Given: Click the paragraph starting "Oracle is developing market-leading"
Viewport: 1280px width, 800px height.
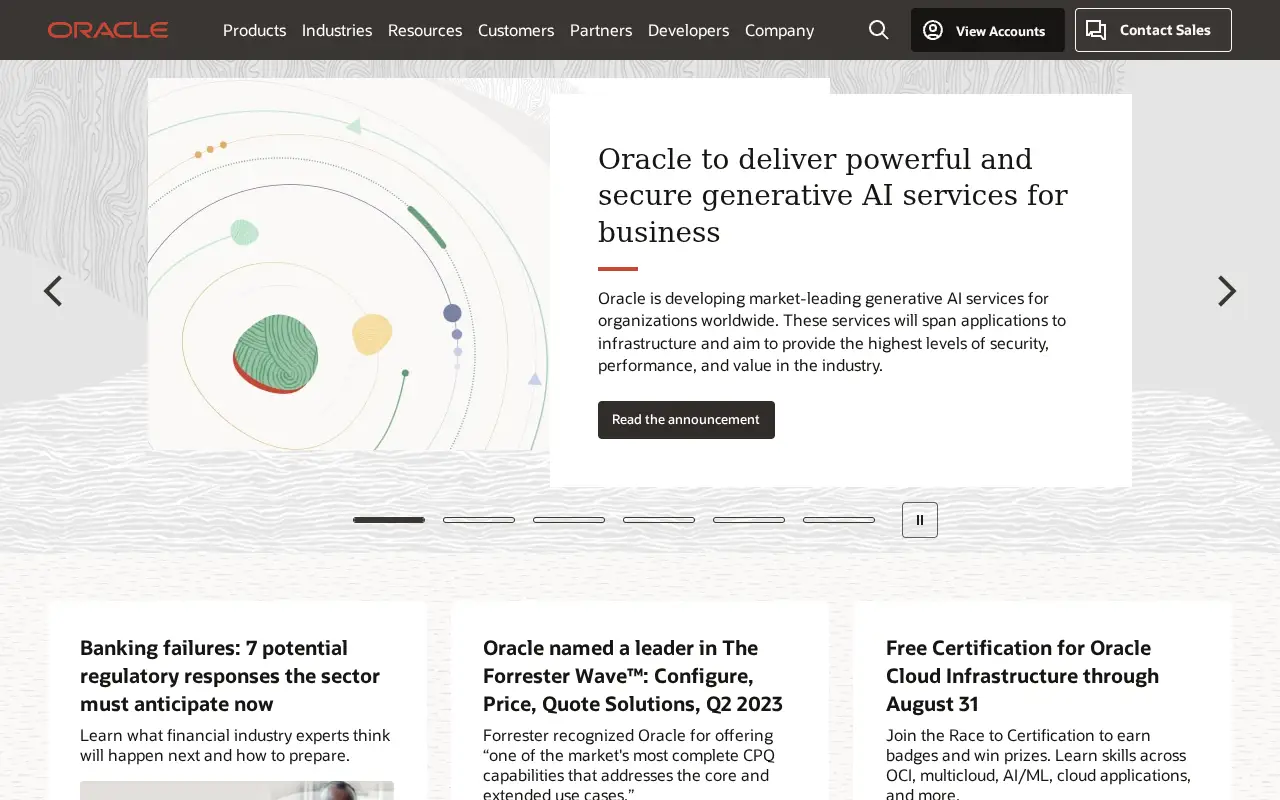Looking at the screenshot, I should click(x=832, y=332).
